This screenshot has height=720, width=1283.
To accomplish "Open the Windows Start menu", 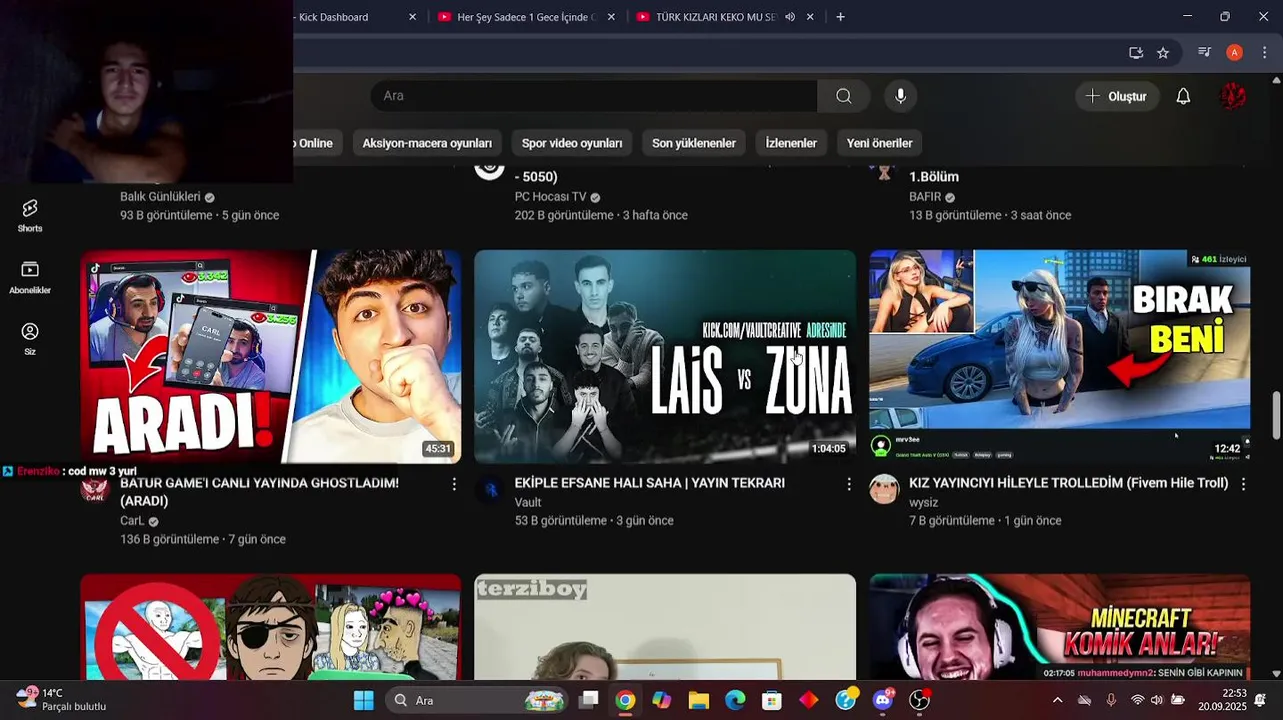I will coord(363,700).
